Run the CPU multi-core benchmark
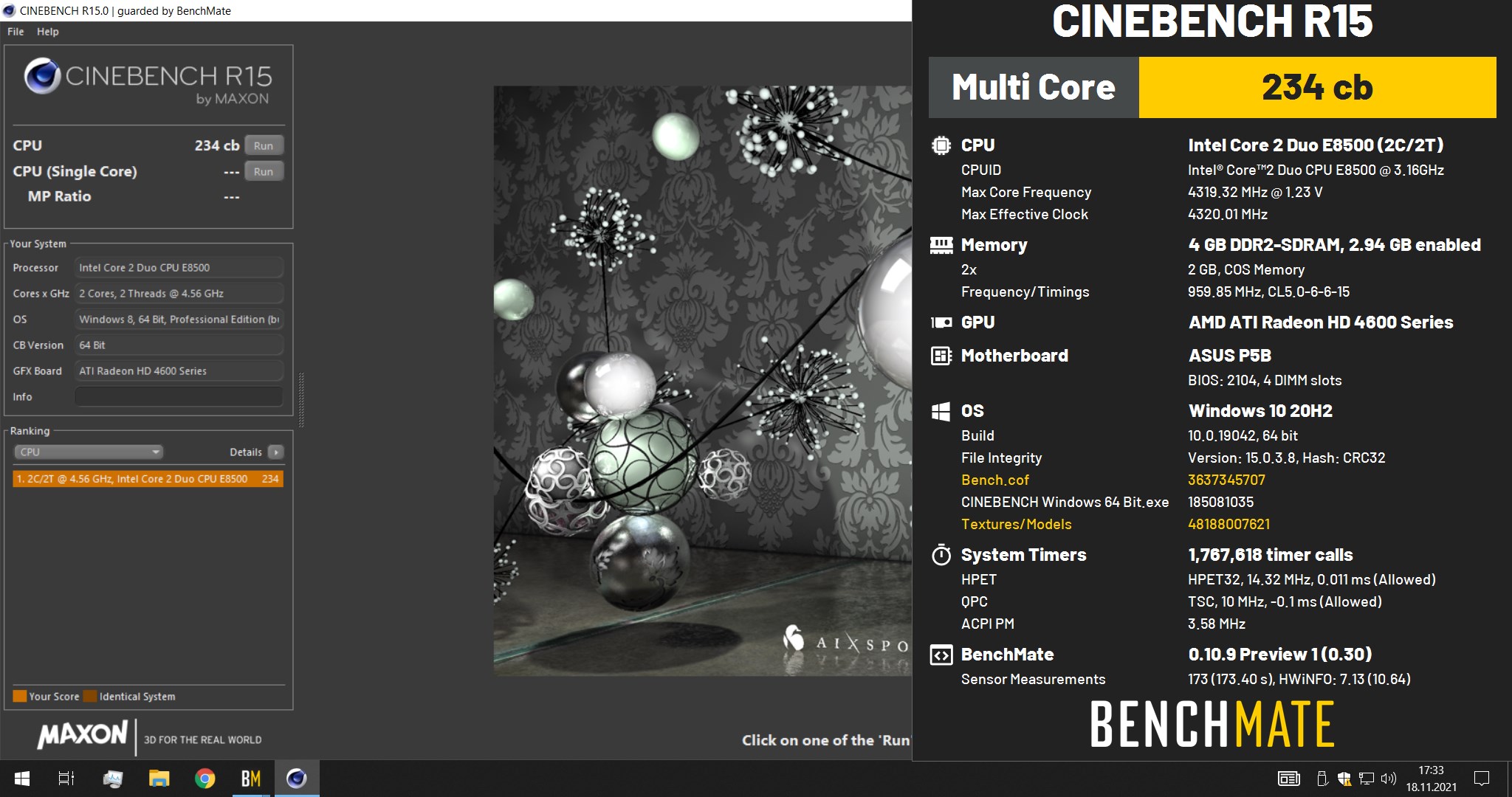Viewport: 1512px width, 797px height. pyautogui.click(x=264, y=145)
